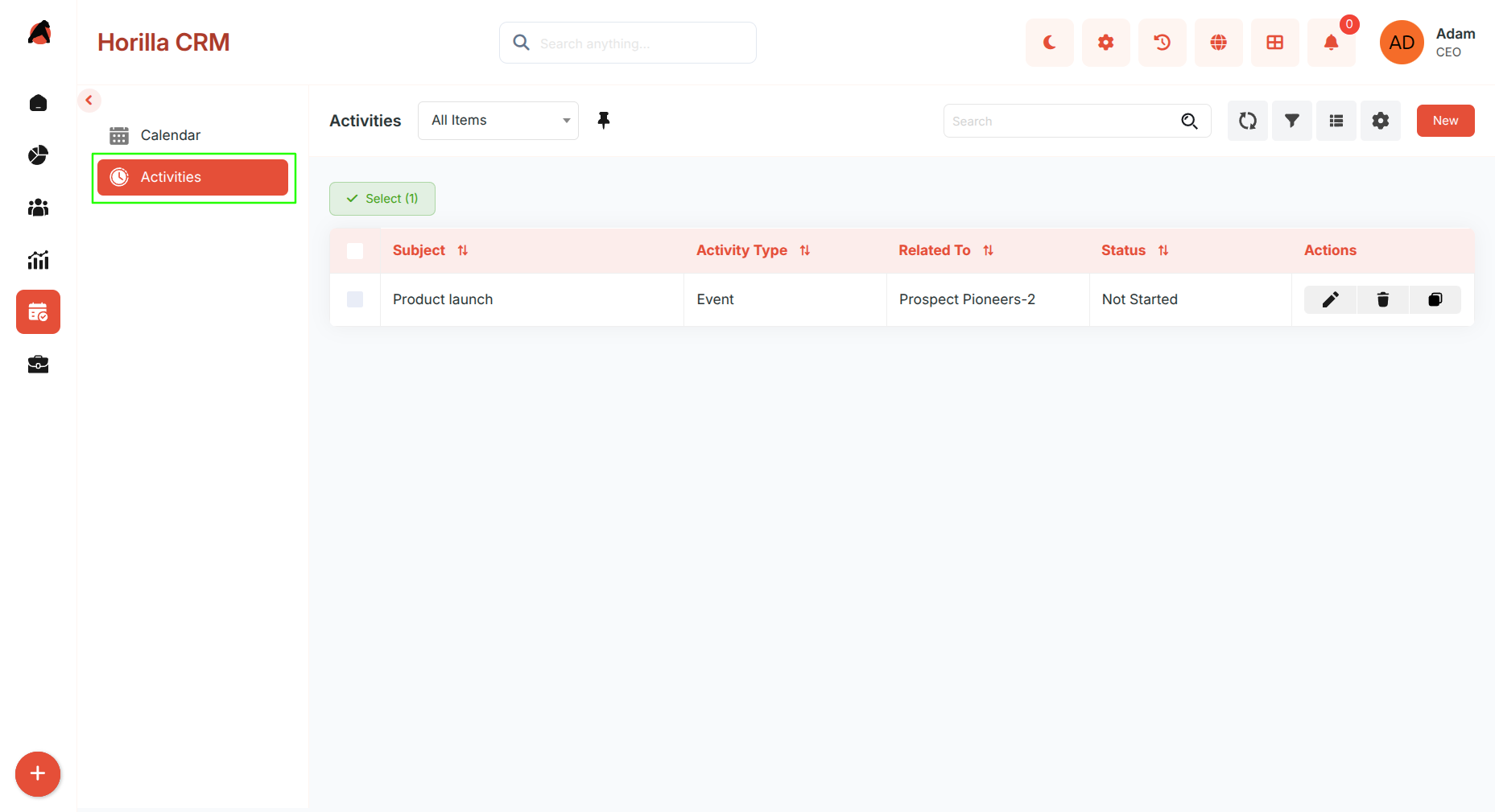
Task: Duplicate Product launch with the copy icon
Action: click(1435, 299)
